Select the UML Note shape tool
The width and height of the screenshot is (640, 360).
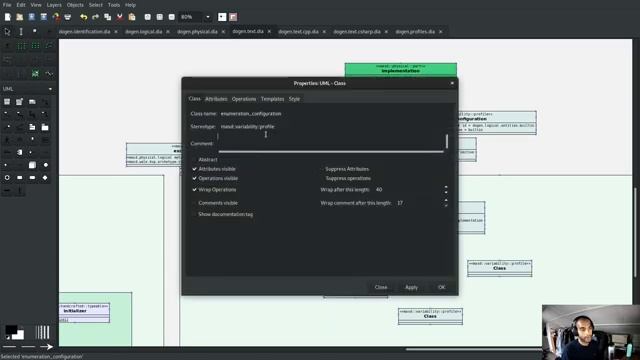[x=32, y=102]
